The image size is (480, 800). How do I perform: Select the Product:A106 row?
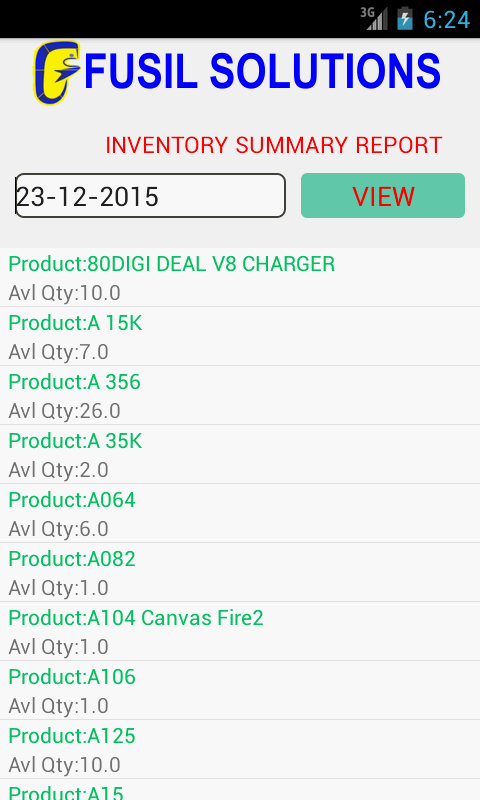(240, 690)
